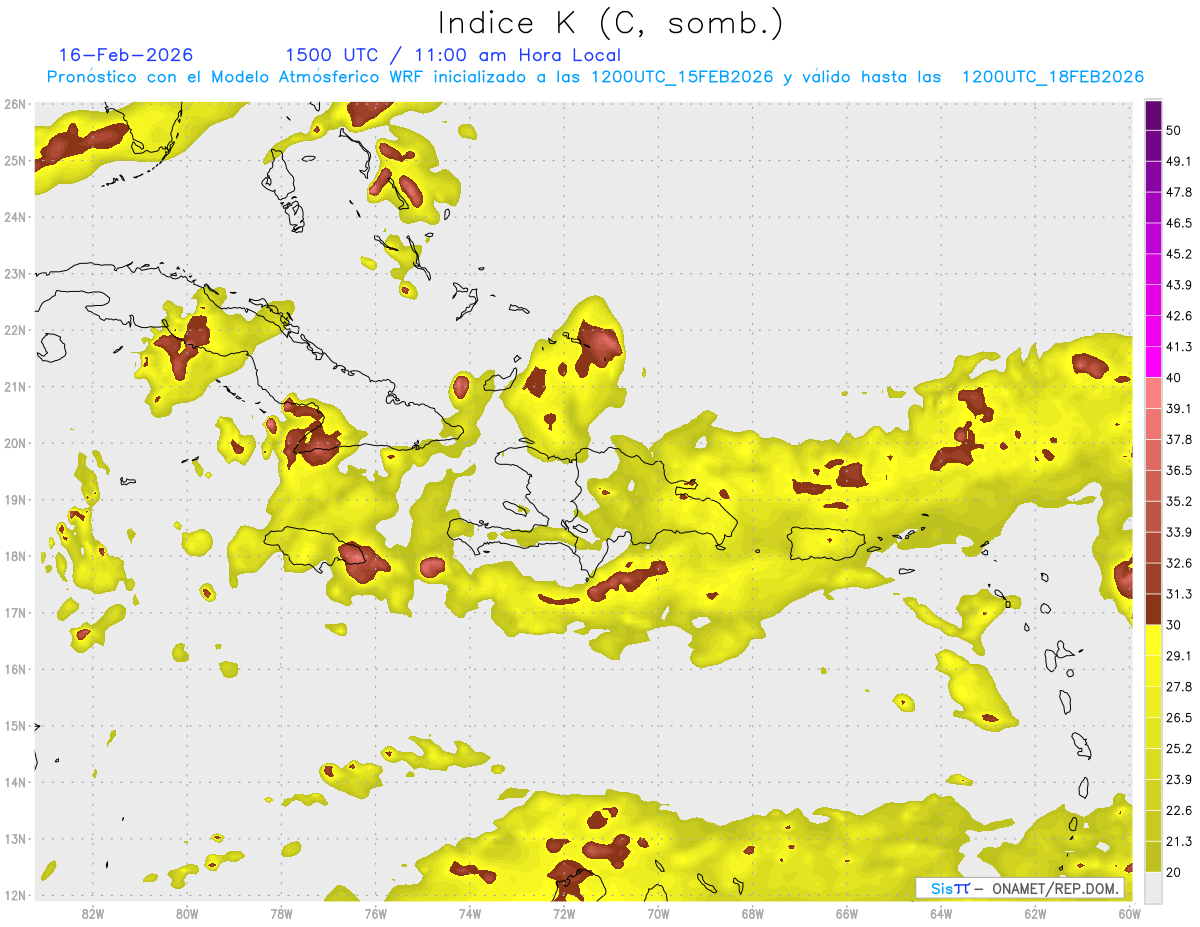
Task: Click the 26.5 value on the color scale
Action: pyautogui.click(x=1178, y=718)
